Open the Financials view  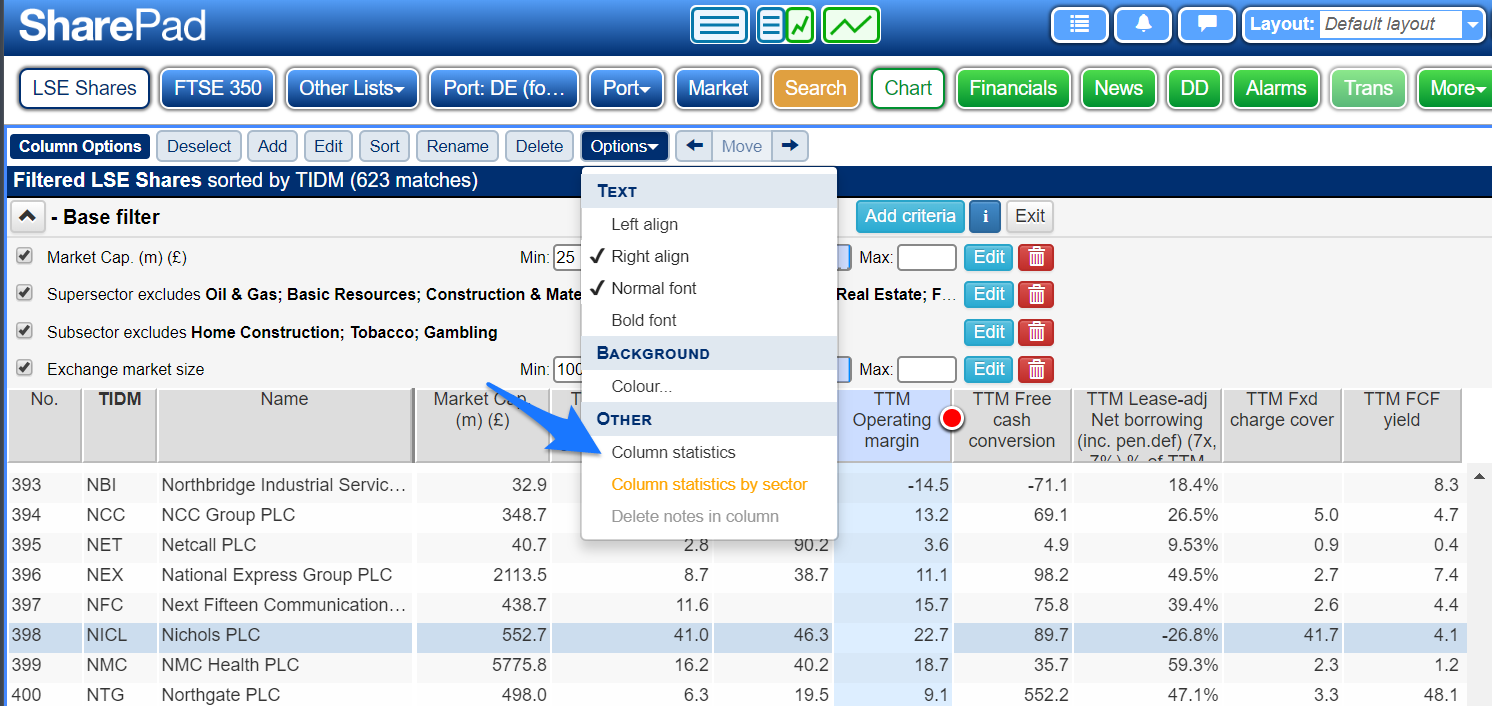1013,88
